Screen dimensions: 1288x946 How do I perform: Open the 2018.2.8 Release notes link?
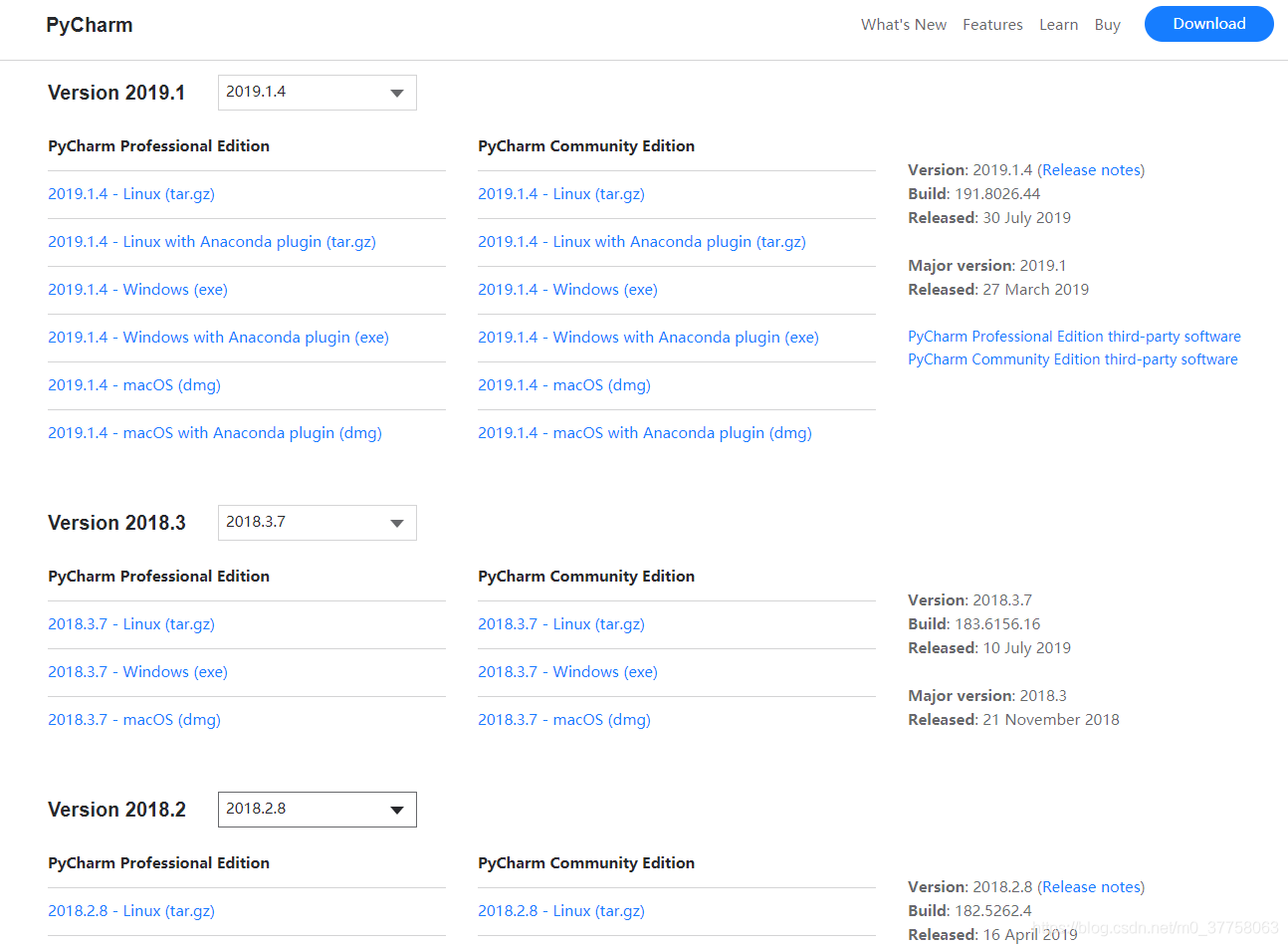coord(1091,887)
